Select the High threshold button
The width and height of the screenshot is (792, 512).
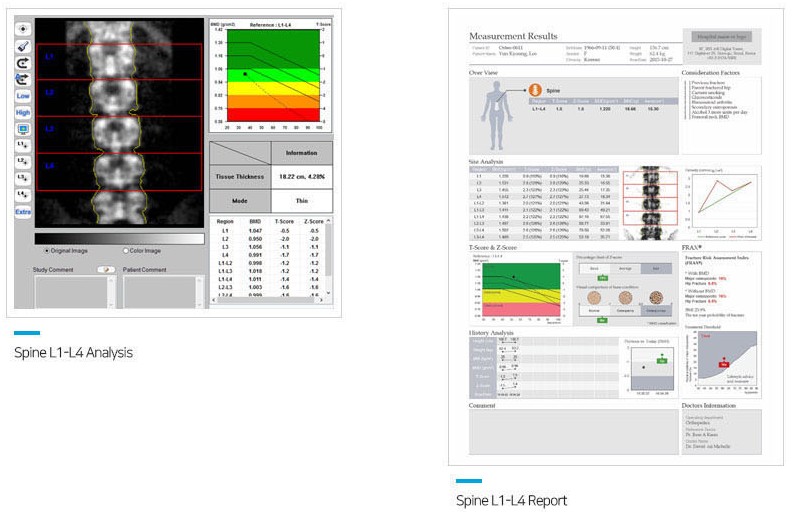[23, 113]
